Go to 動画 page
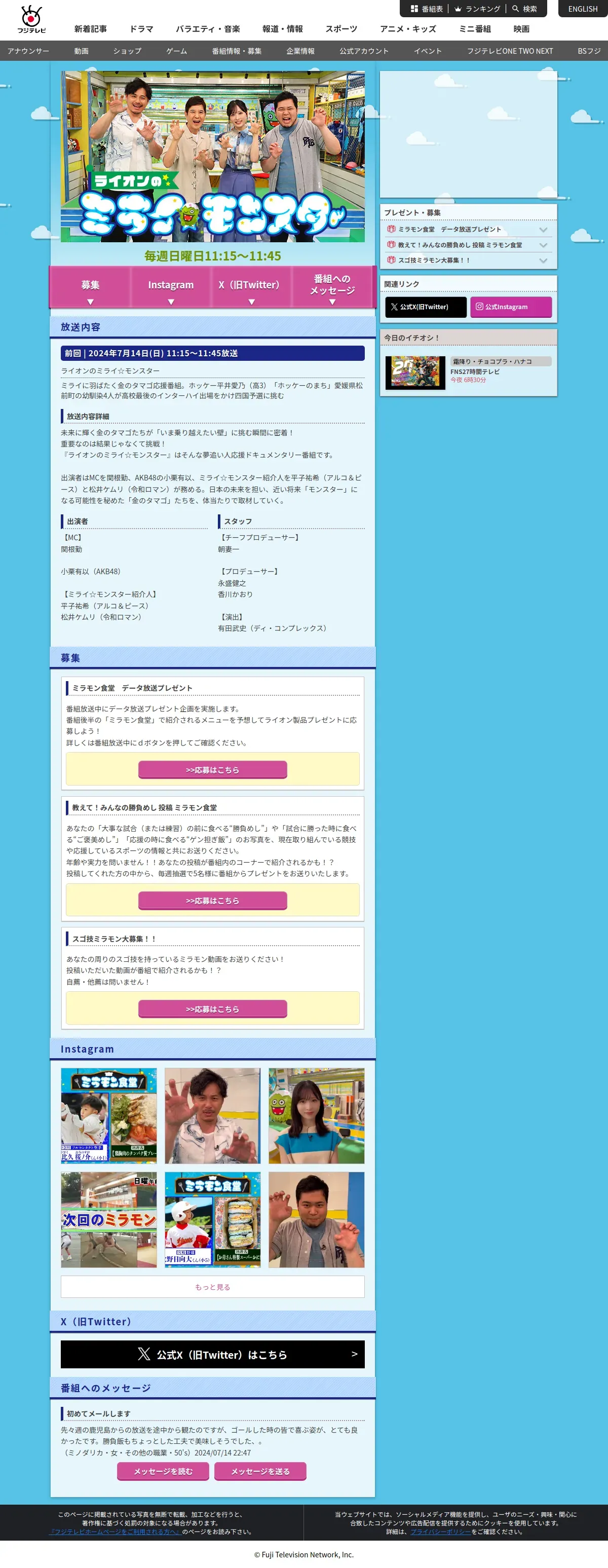This screenshot has height=1568, width=608. pyautogui.click(x=81, y=51)
